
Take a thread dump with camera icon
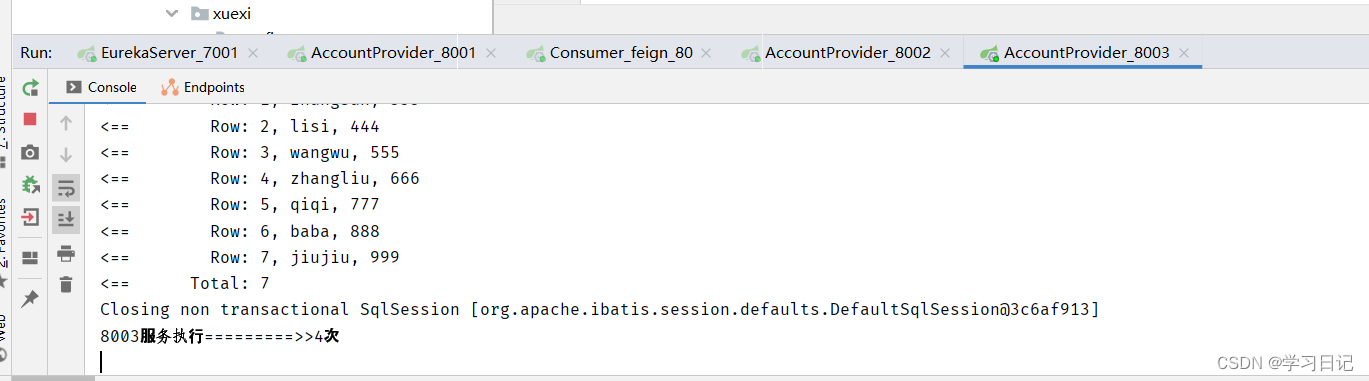point(30,152)
